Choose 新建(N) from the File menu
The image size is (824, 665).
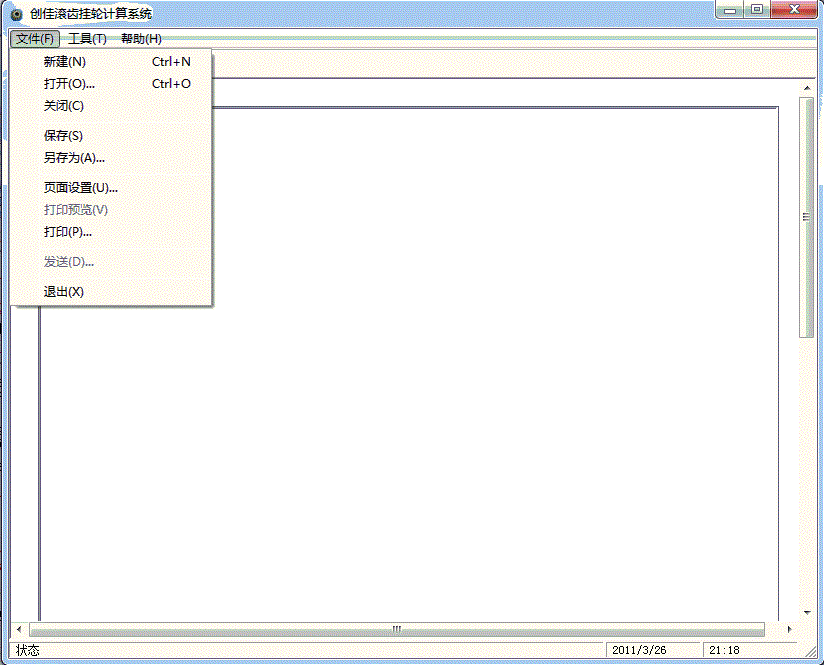click(x=65, y=62)
